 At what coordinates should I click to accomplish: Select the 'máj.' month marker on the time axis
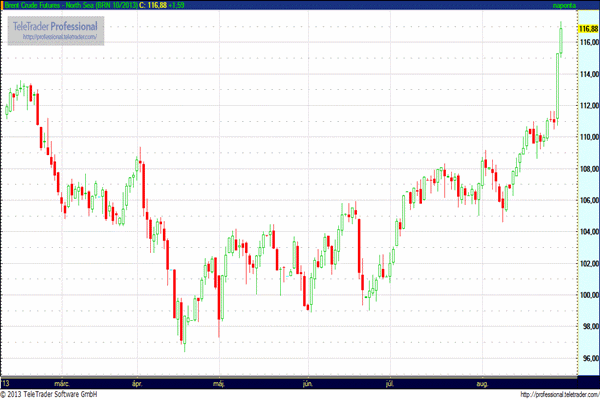point(218,383)
